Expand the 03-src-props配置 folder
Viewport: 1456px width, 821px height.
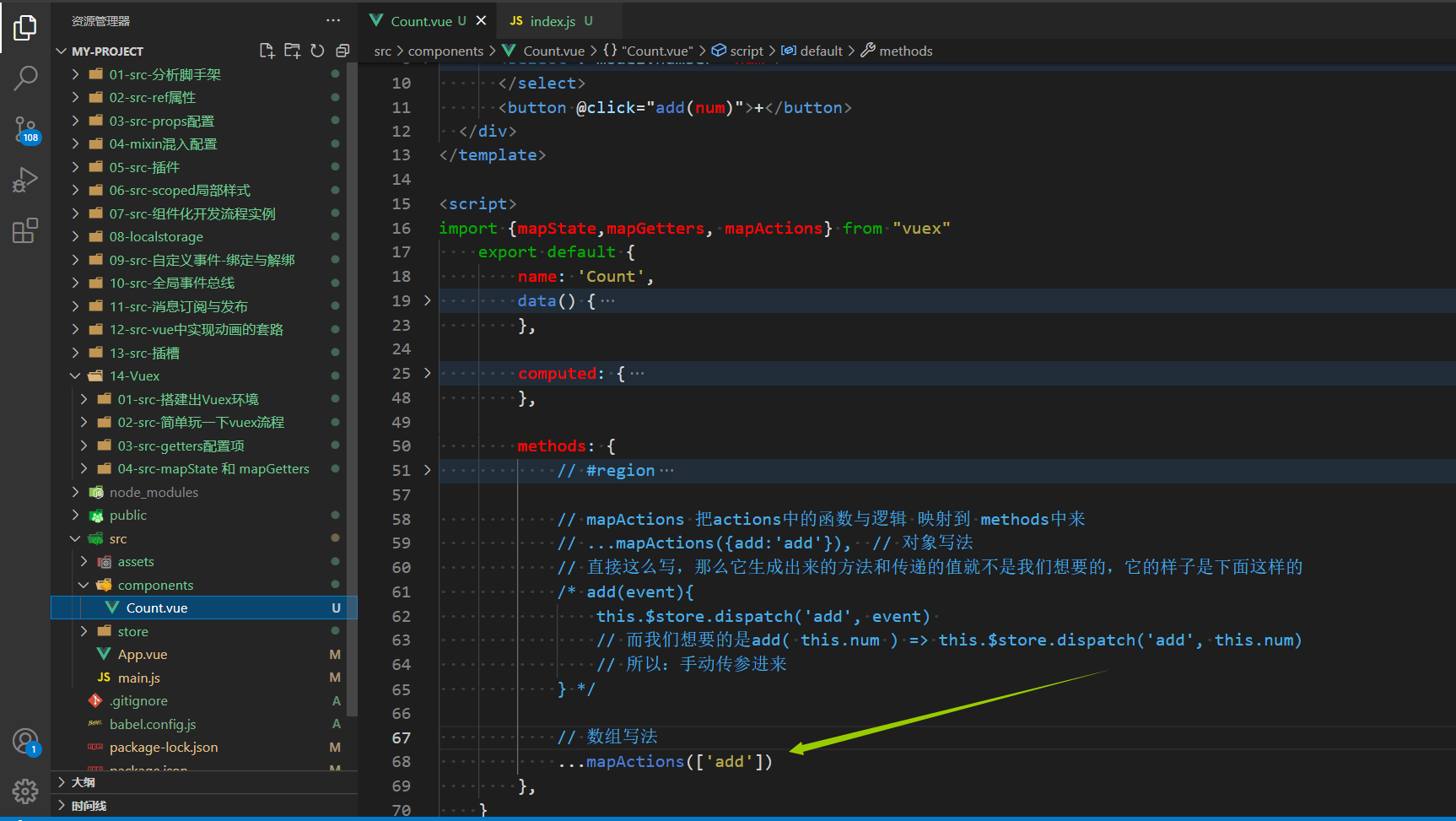pos(76,121)
